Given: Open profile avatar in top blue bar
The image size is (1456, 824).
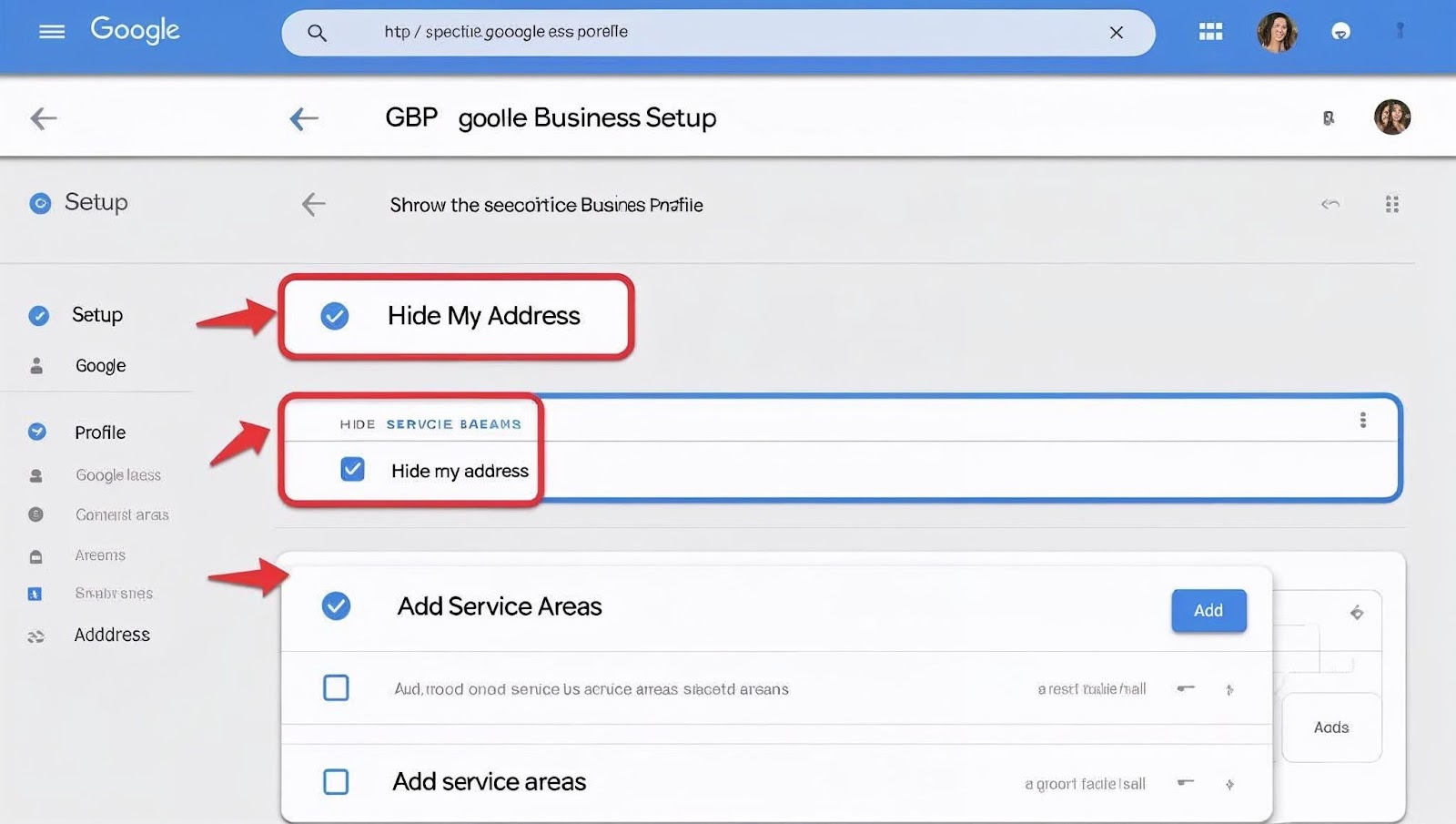Looking at the screenshot, I should (1277, 33).
